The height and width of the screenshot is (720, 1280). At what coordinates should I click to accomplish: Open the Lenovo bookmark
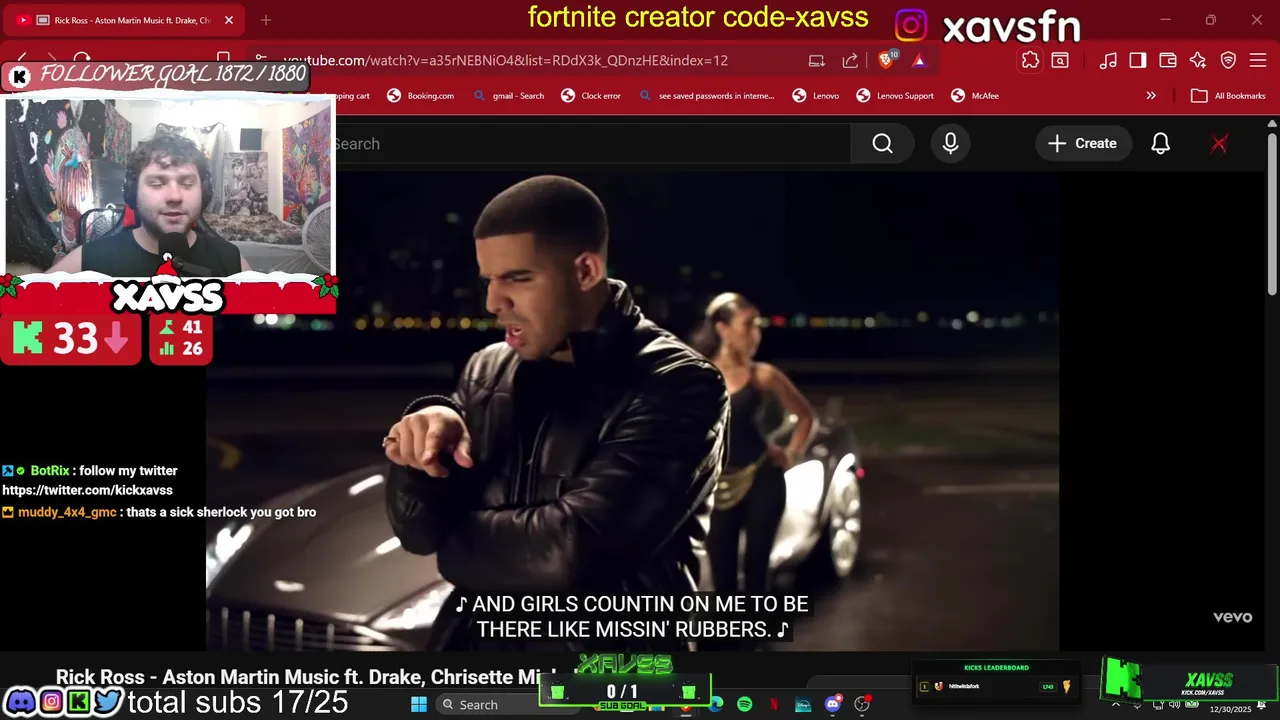pyautogui.click(x=816, y=96)
